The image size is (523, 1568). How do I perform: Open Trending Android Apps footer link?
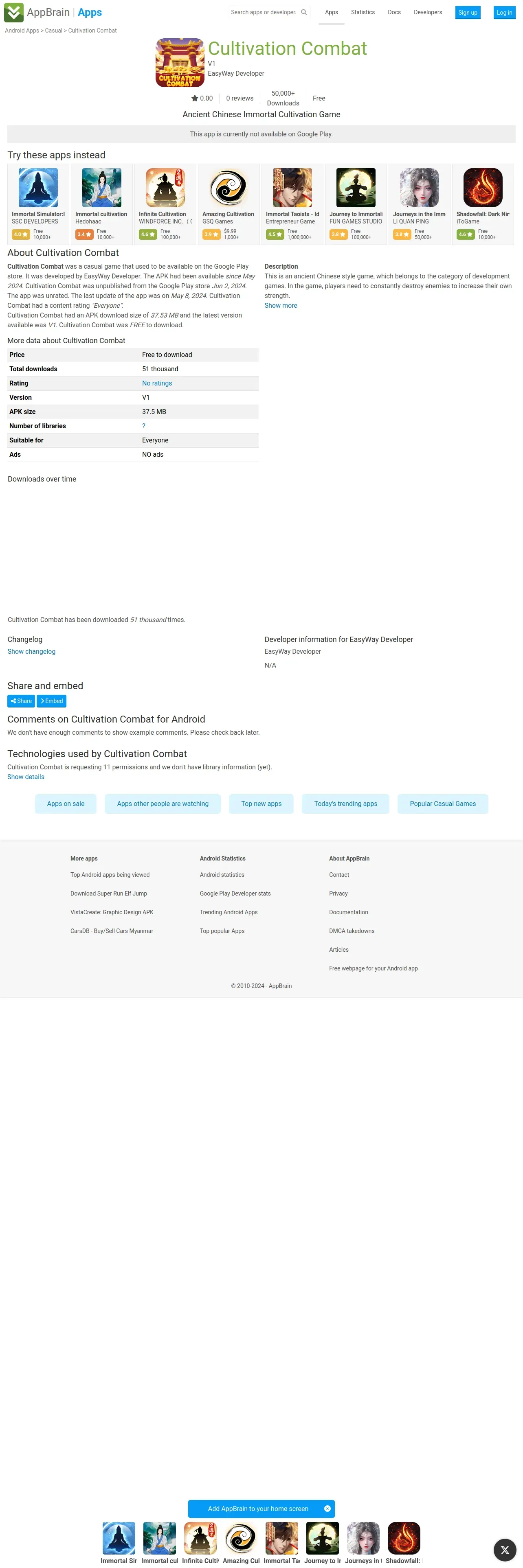(x=229, y=913)
